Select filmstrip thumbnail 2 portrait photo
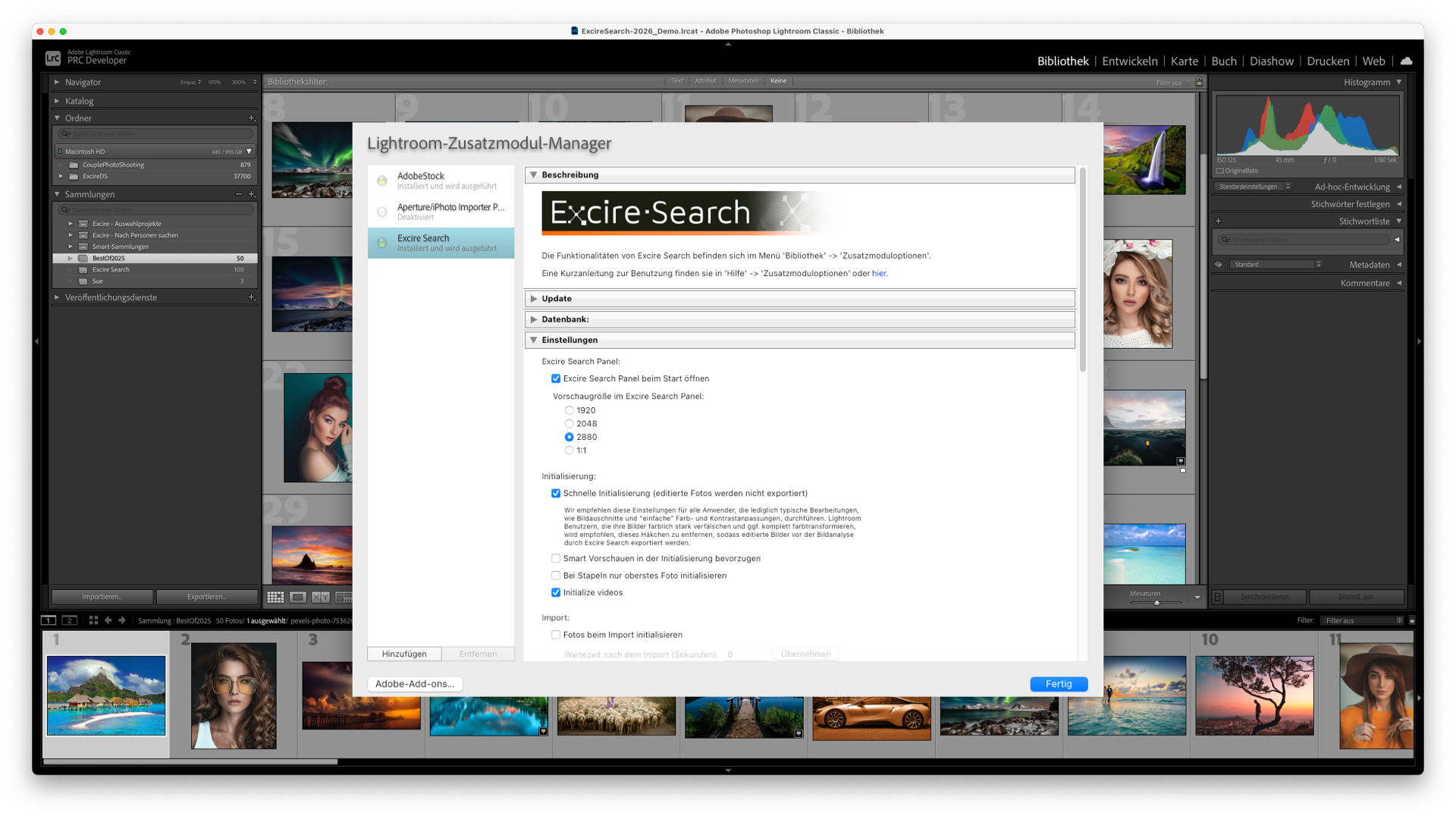This screenshot has height=819, width=1456. pos(234,695)
